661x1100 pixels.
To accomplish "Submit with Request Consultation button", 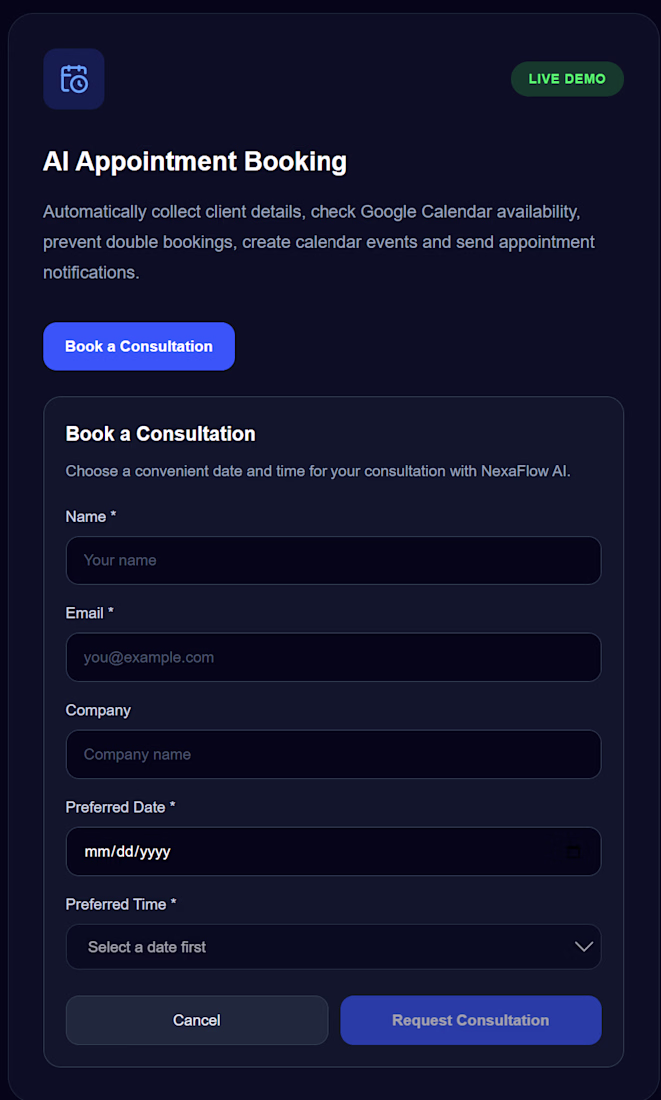I will 471,1020.
